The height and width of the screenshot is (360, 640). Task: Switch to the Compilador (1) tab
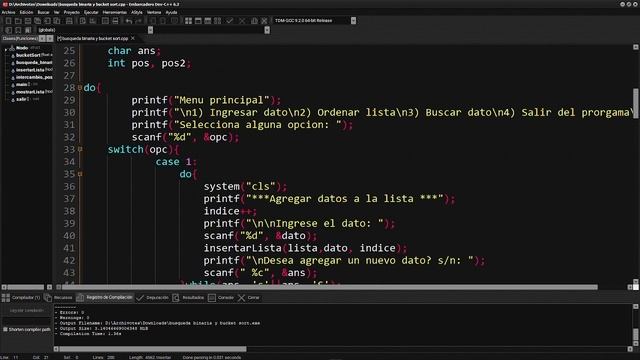point(21,298)
